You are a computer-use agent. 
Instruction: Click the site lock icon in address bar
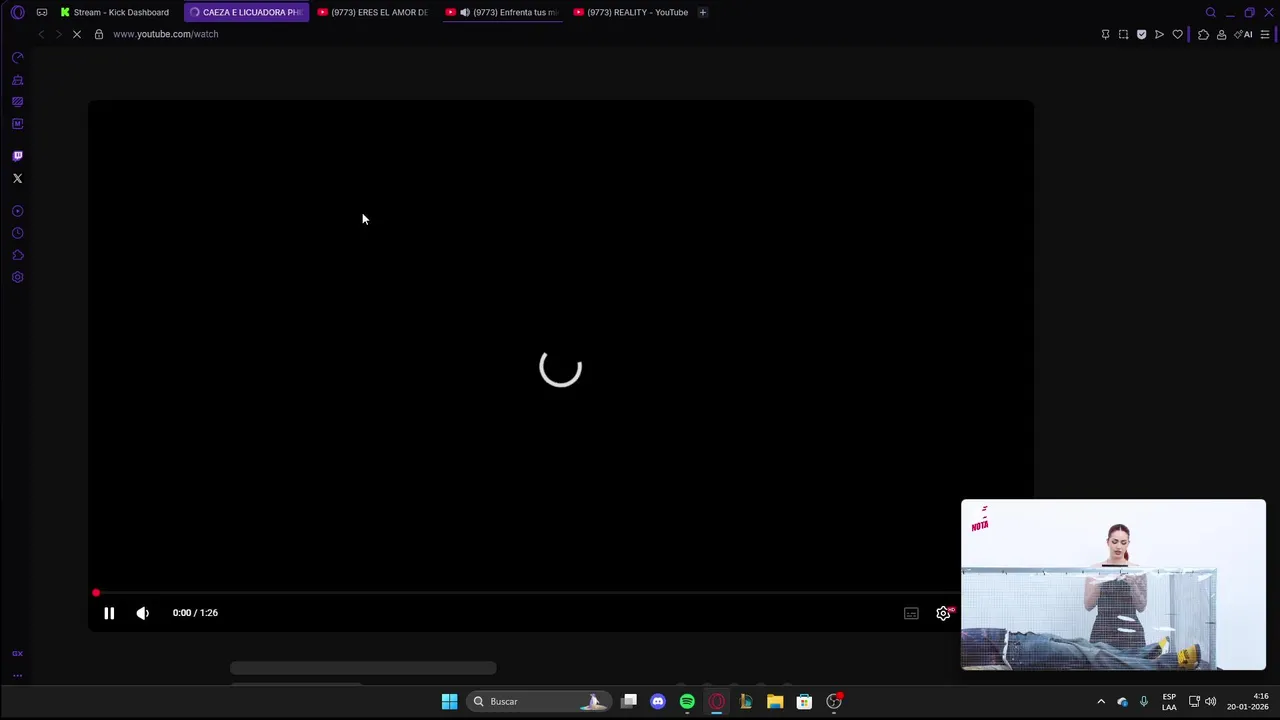98,34
